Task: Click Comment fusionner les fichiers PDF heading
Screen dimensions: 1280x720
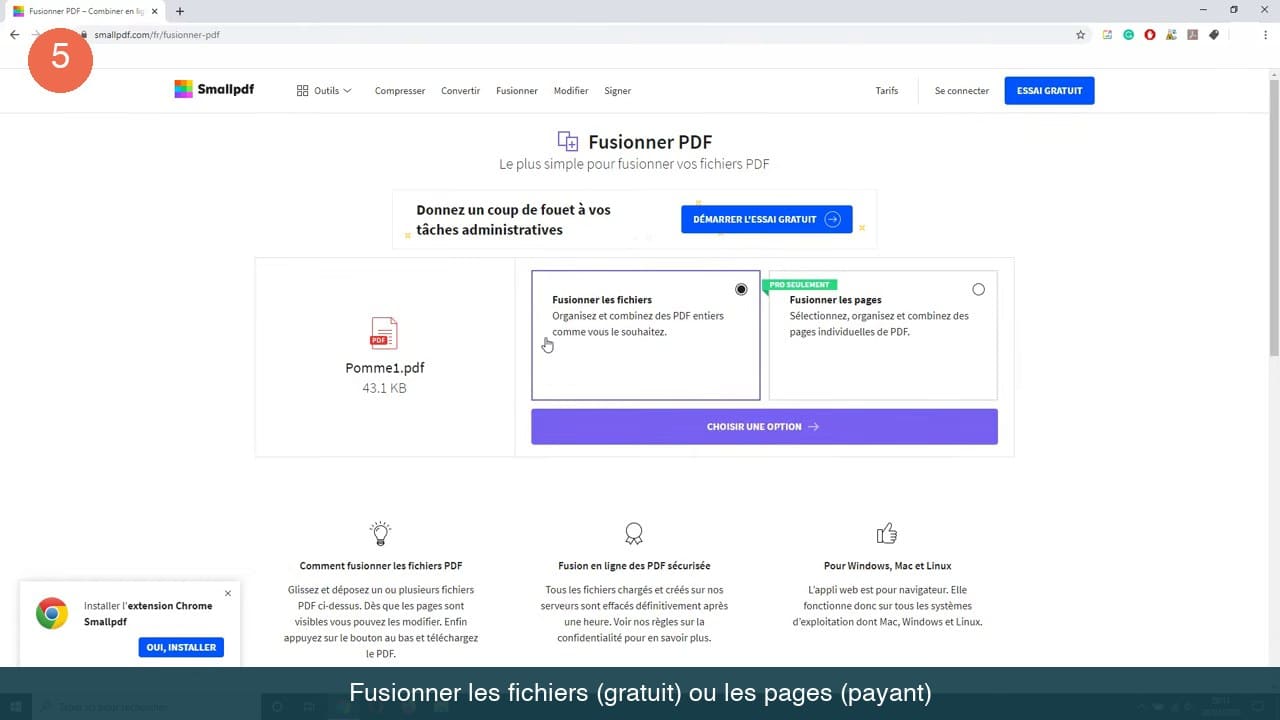Action: [x=381, y=566]
